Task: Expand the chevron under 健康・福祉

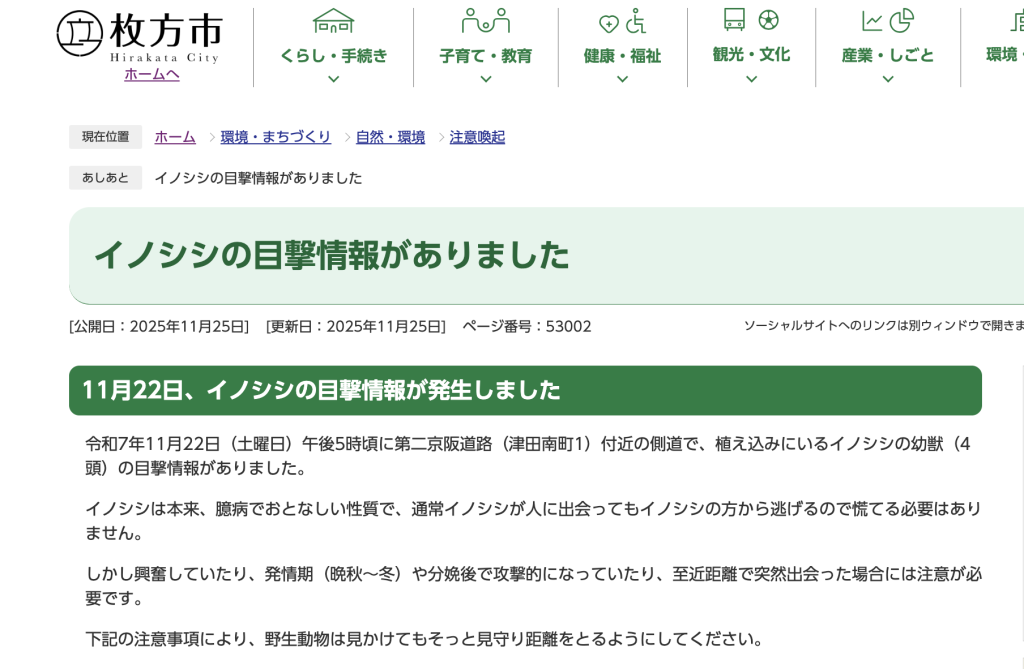Action: [x=622, y=79]
